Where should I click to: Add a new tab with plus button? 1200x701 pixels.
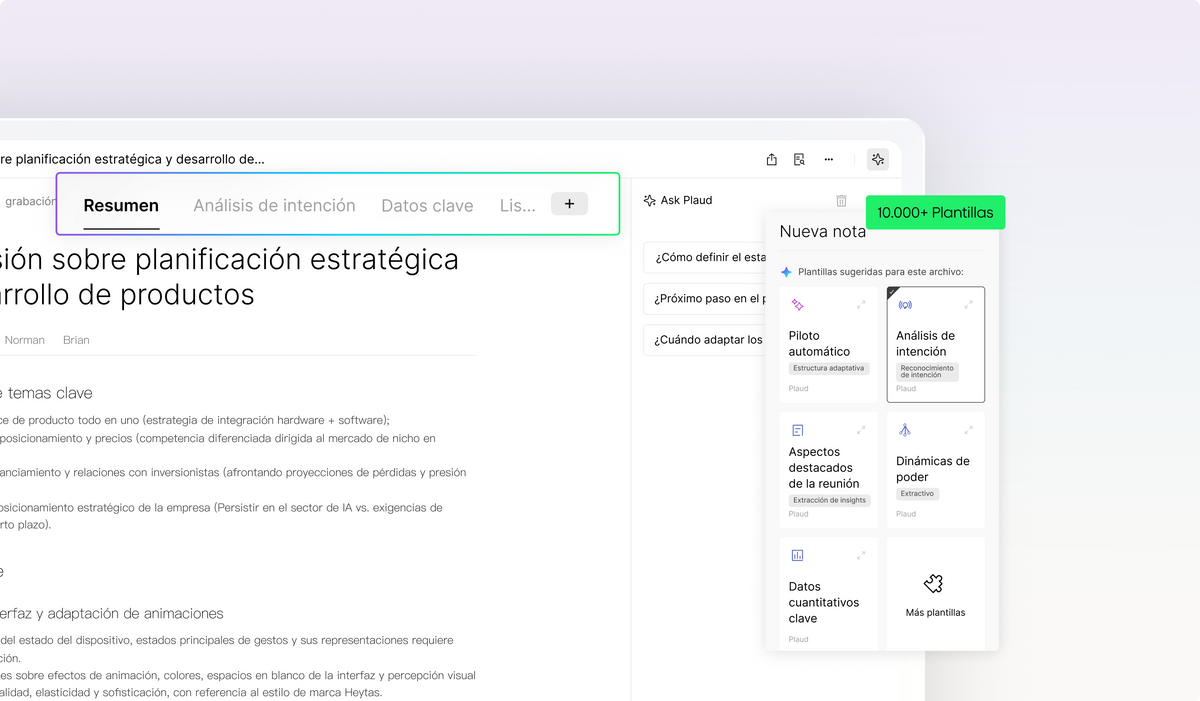[x=569, y=204]
